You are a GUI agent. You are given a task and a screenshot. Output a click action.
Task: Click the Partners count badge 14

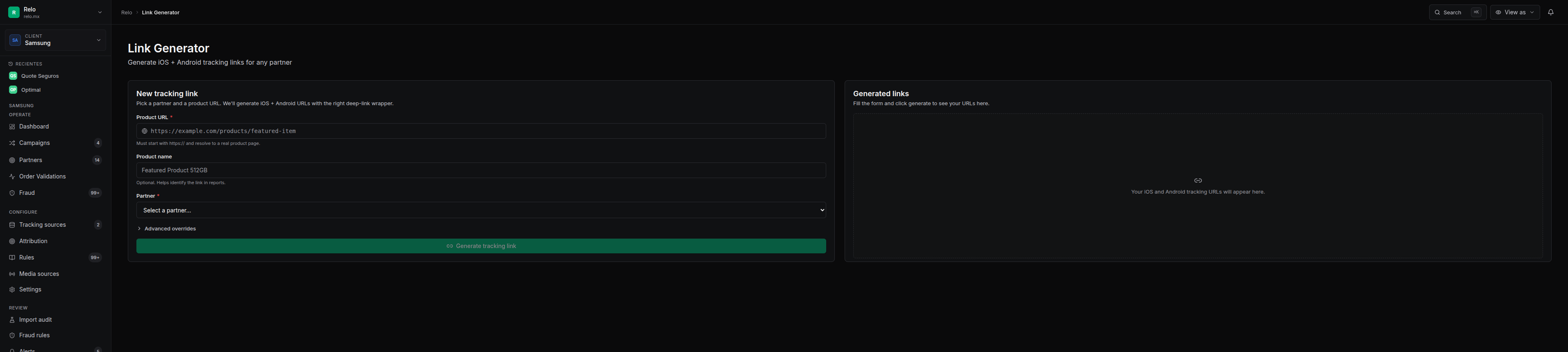(x=97, y=160)
